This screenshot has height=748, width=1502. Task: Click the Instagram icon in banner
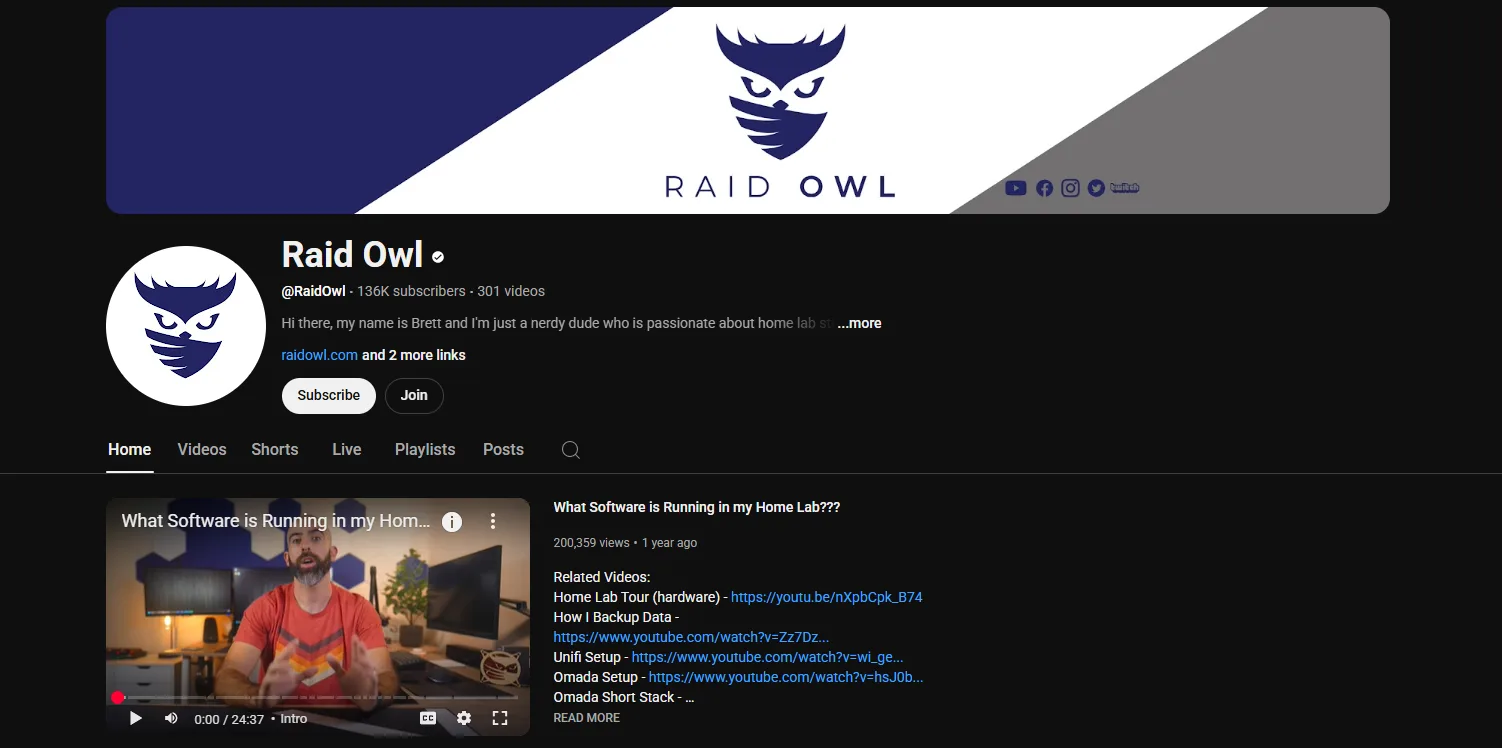click(x=1070, y=188)
